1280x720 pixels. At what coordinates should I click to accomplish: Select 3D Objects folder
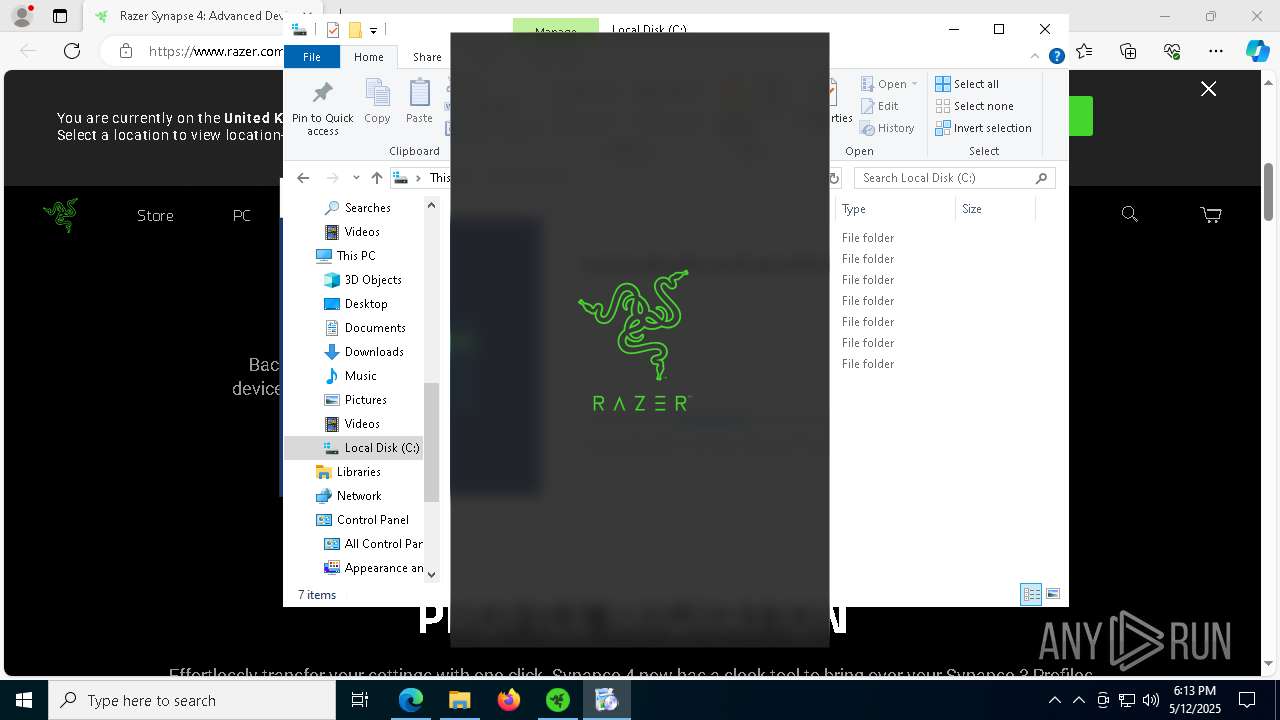tap(373, 279)
